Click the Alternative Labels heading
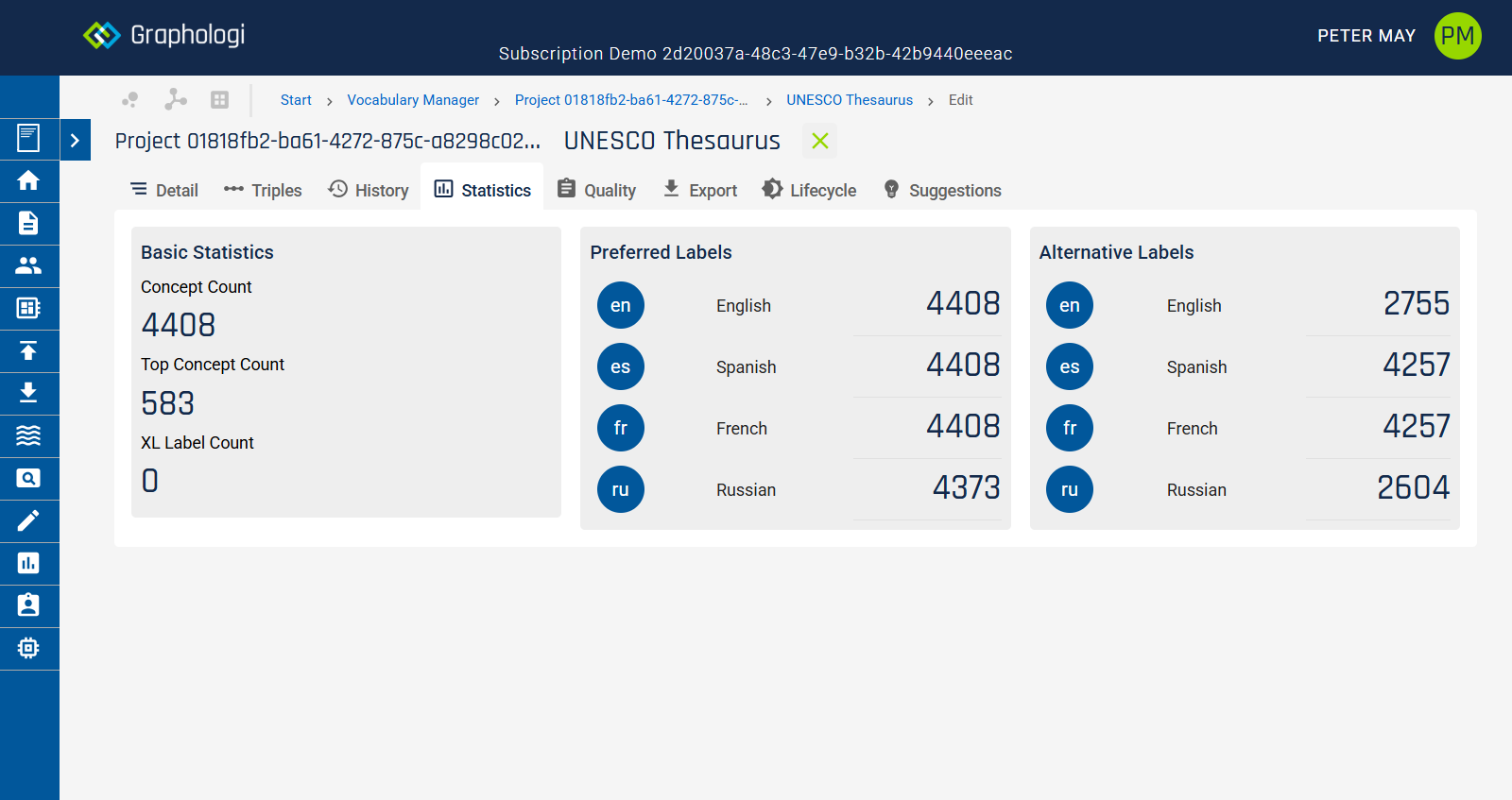 pos(1116,252)
